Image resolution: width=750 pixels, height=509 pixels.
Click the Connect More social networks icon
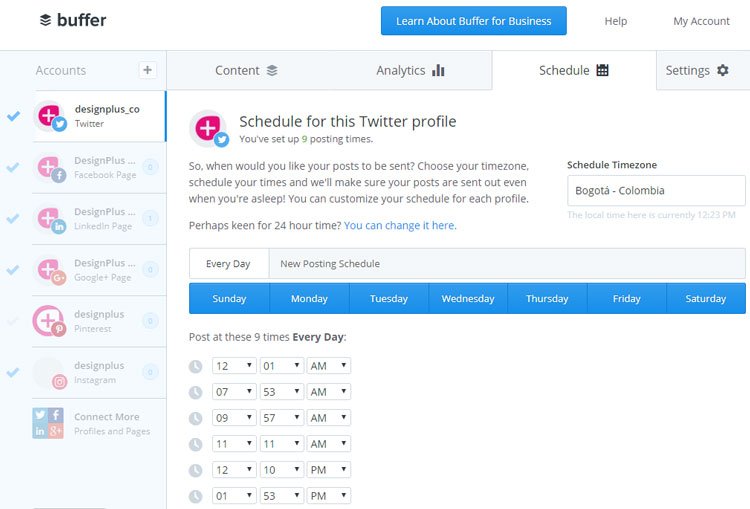point(48,423)
